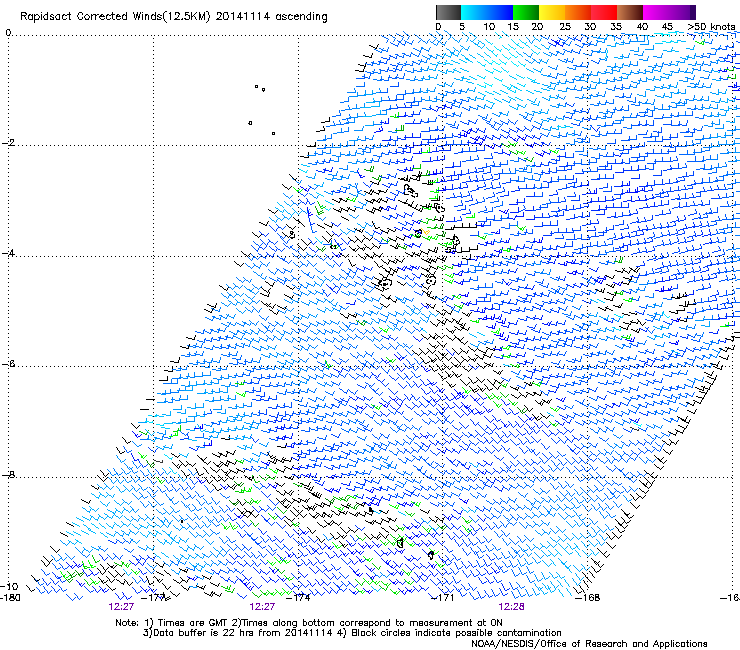Click the latitude label -2
The width and height of the screenshot is (740, 650).
(8, 143)
